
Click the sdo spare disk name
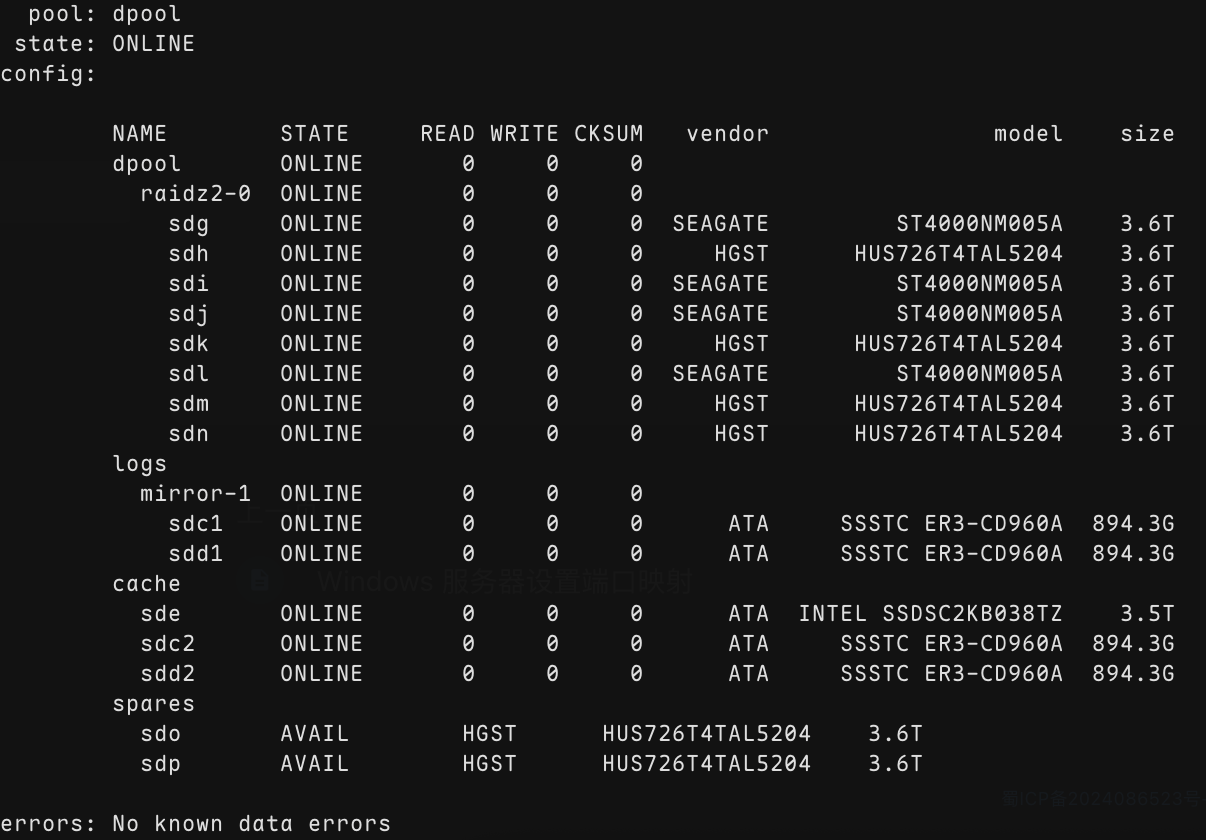pos(161,734)
